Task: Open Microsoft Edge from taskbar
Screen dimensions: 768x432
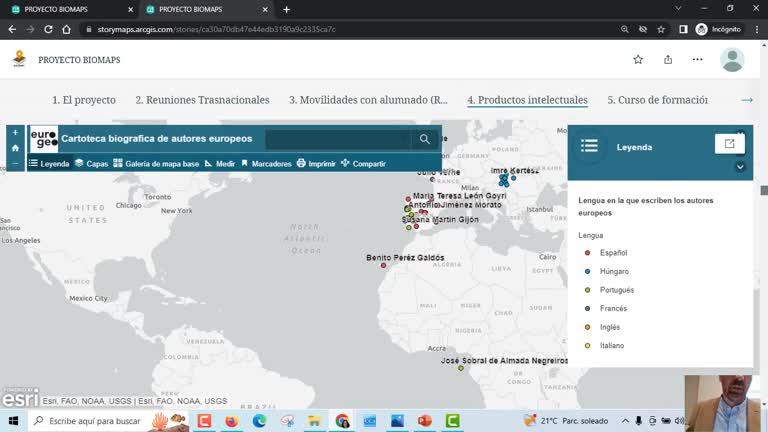Action: point(259,421)
